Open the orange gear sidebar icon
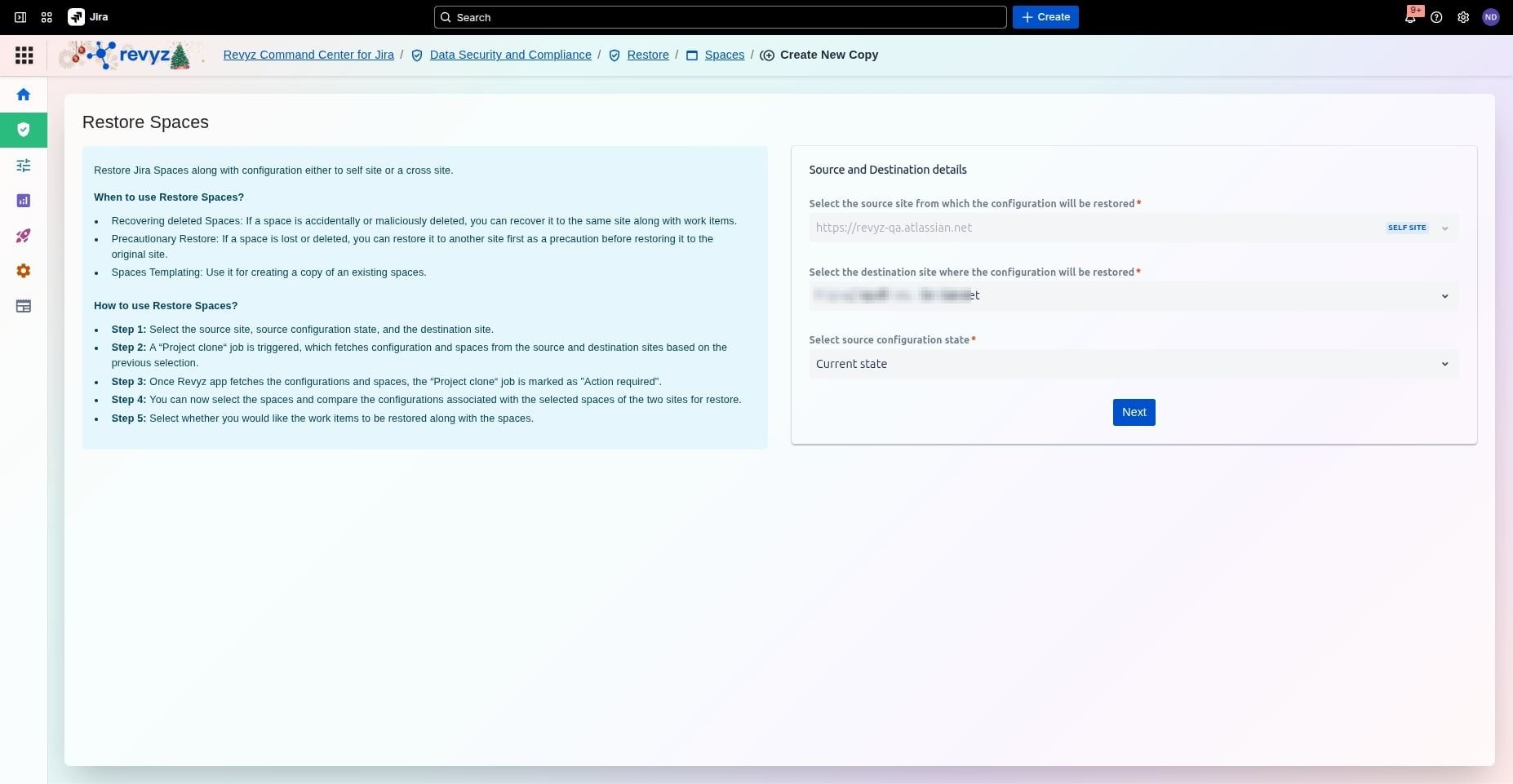The width and height of the screenshot is (1513, 784). [x=24, y=271]
